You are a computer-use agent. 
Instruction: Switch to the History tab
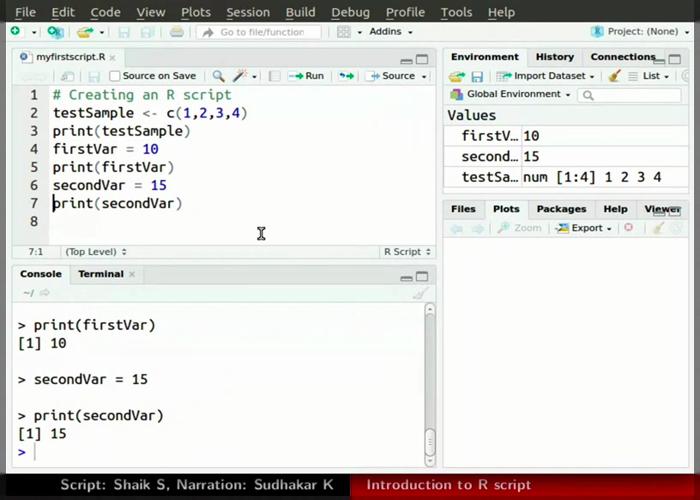pos(554,57)
